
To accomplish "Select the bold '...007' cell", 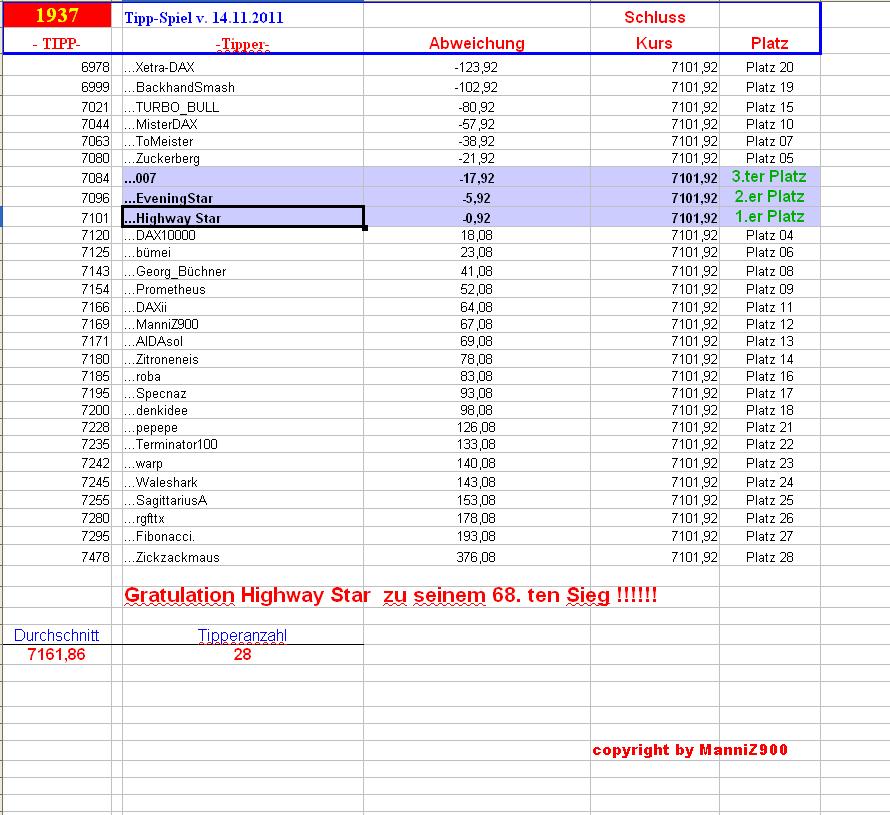I will click(x=243, y=178).
